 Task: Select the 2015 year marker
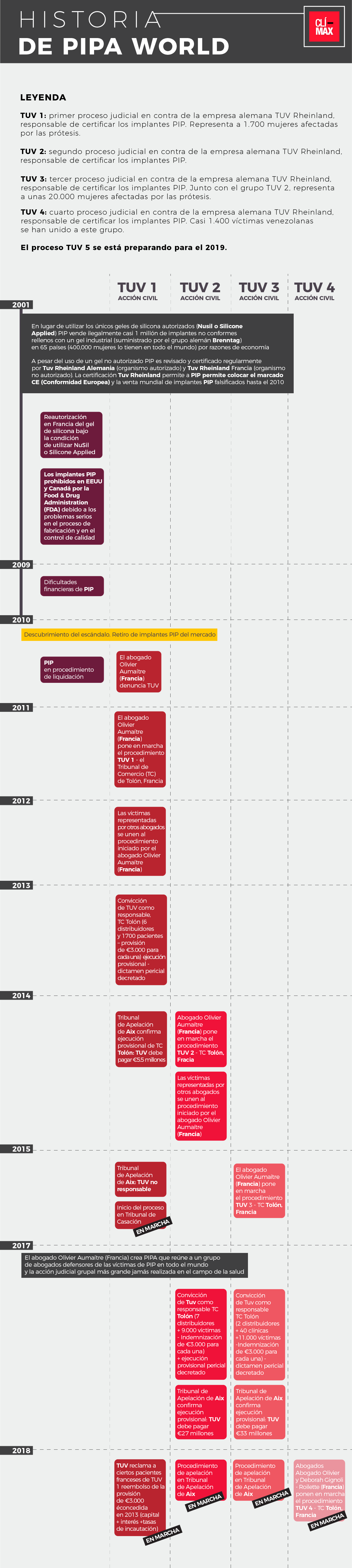16,1149
